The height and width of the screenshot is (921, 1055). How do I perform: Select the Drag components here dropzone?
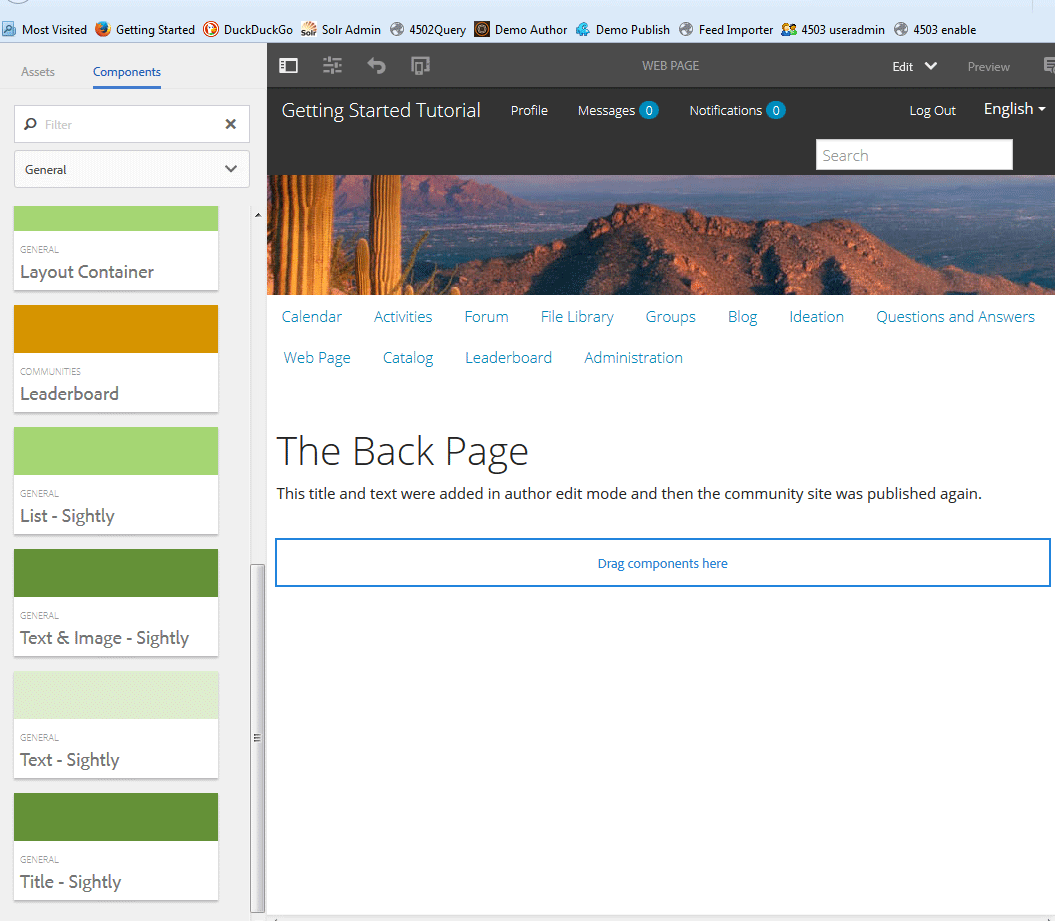[662, 562]
